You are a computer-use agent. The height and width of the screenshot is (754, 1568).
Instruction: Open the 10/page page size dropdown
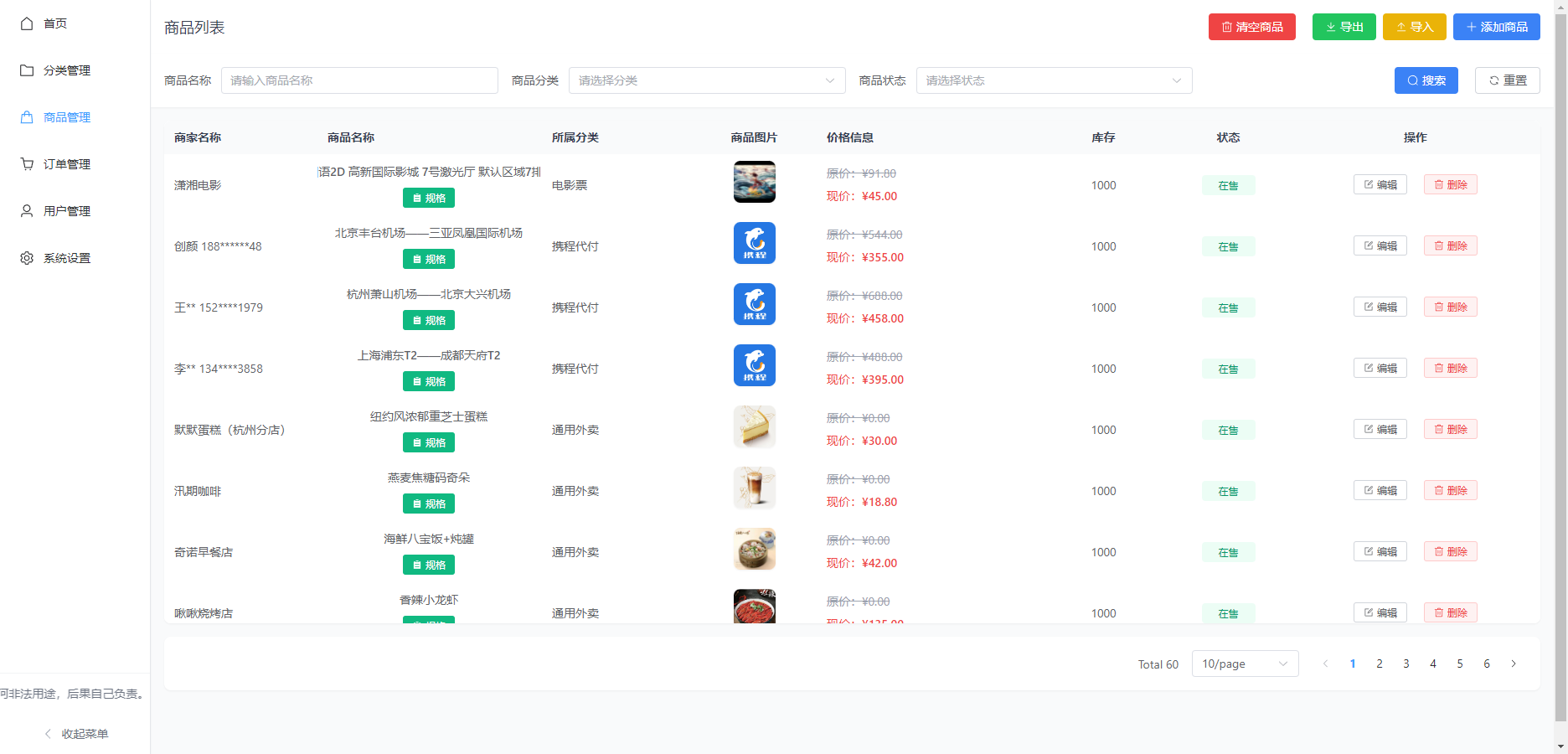(x=1246, y=664)
